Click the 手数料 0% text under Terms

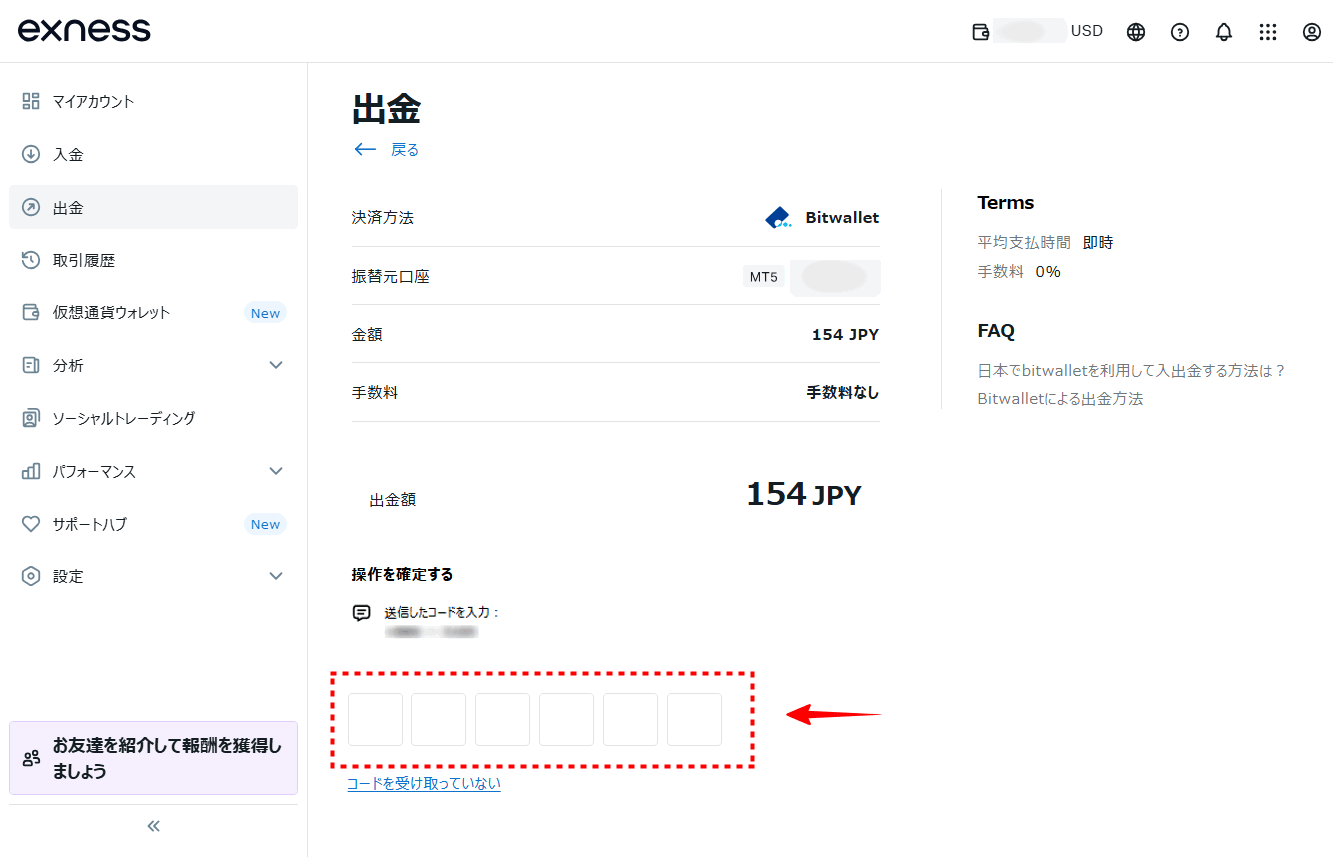pos(1019,272)
